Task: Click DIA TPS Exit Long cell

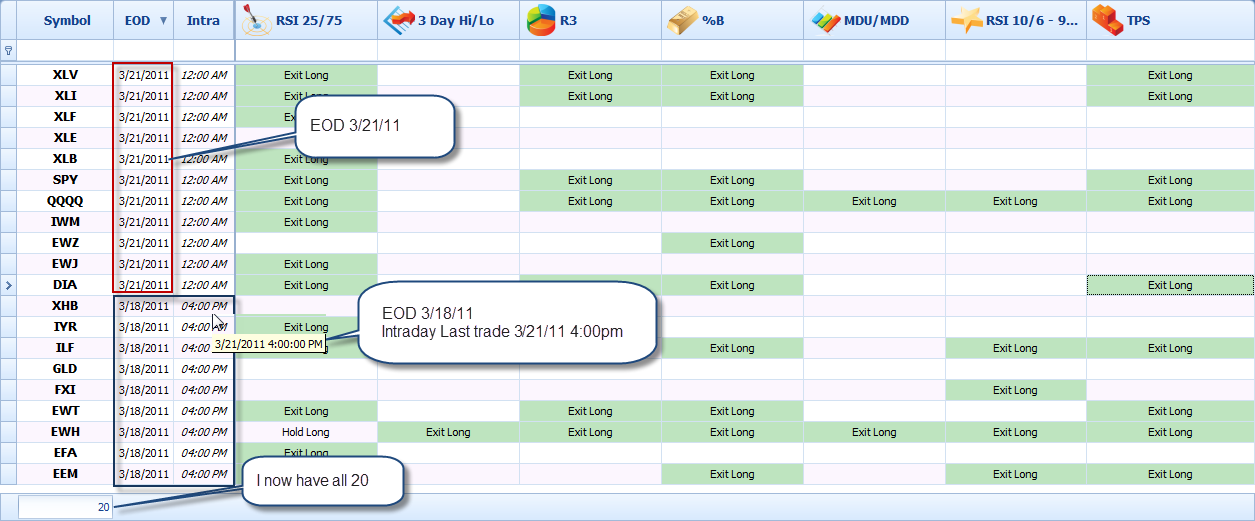Action: (1170, 285)
